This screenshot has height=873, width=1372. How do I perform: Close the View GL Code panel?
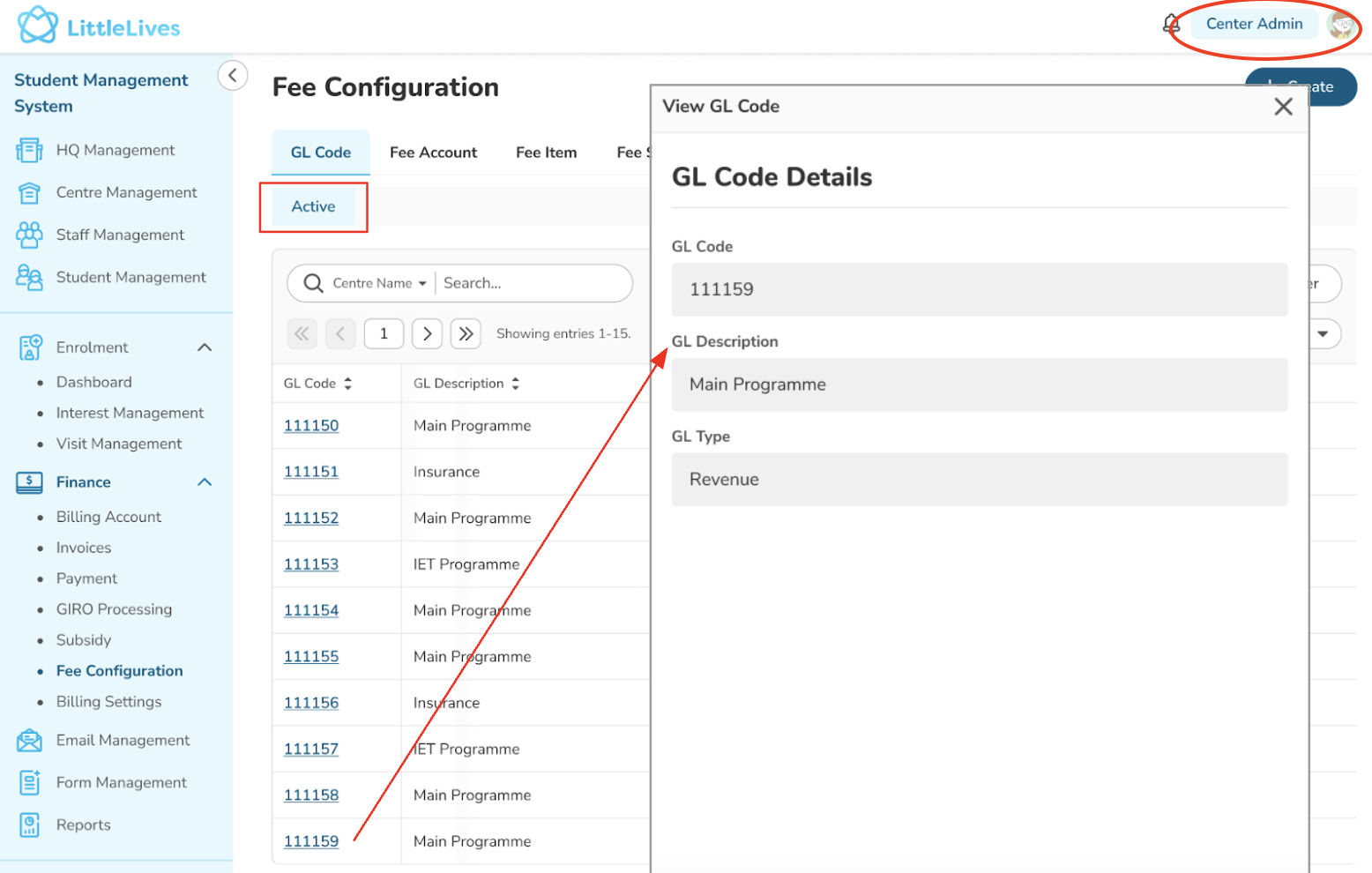[x=1283, y=107]
